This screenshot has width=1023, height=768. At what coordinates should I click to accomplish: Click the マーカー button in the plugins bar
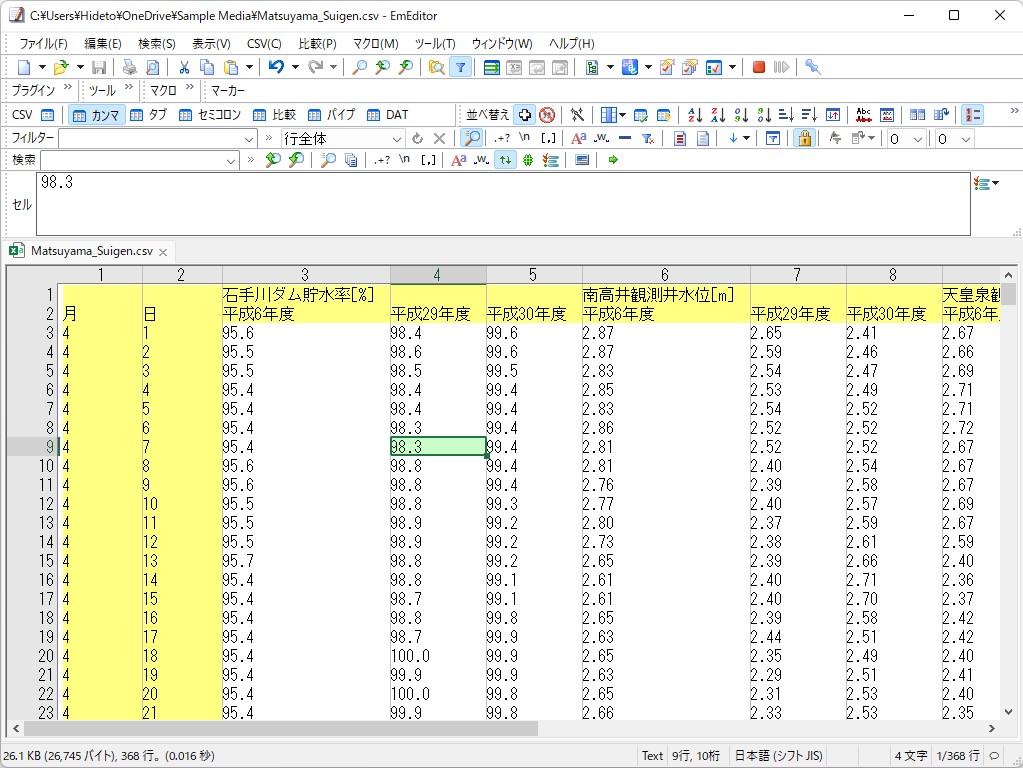tap(228, 90)
